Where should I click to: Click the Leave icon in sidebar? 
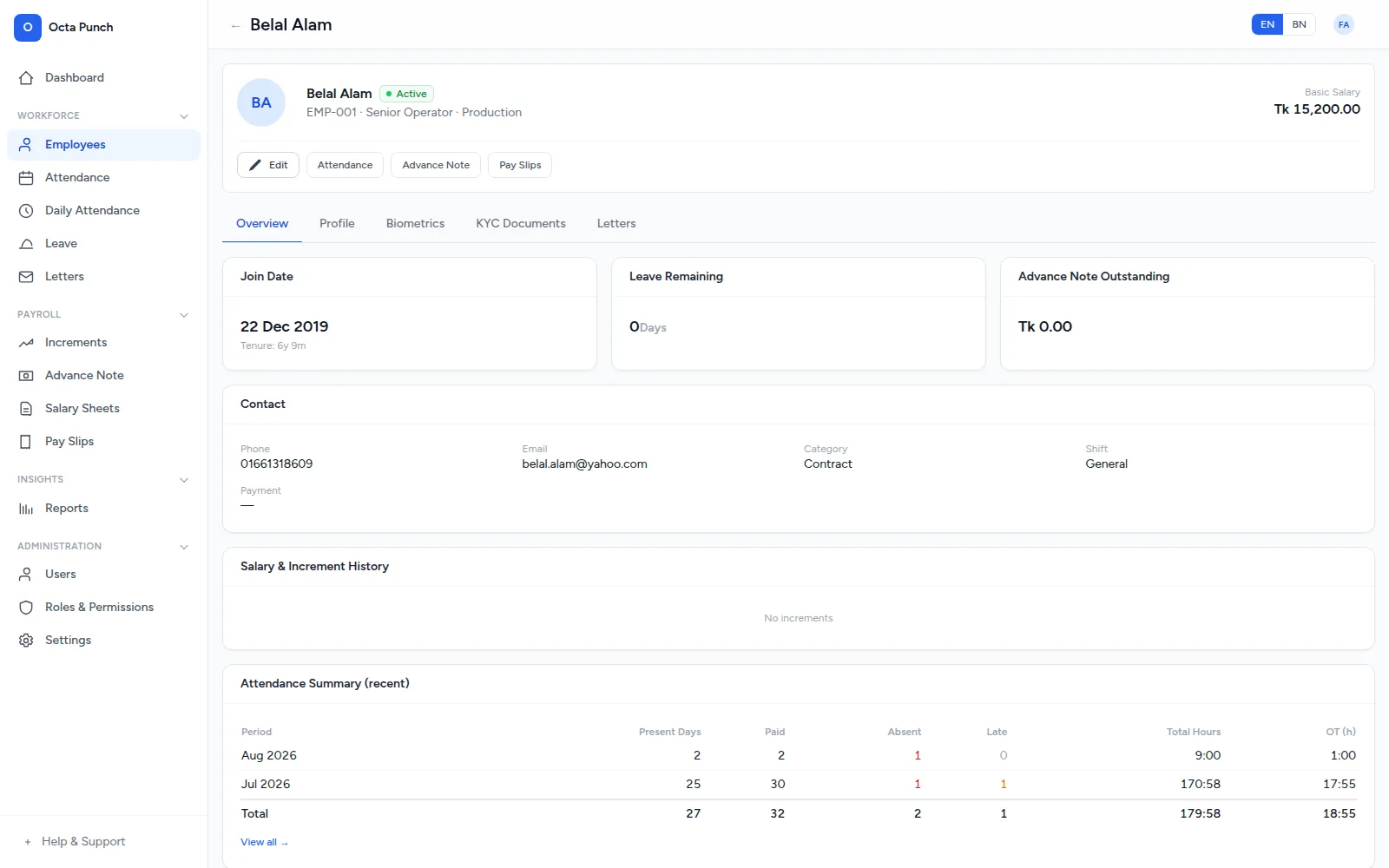(x=26, y=243)
